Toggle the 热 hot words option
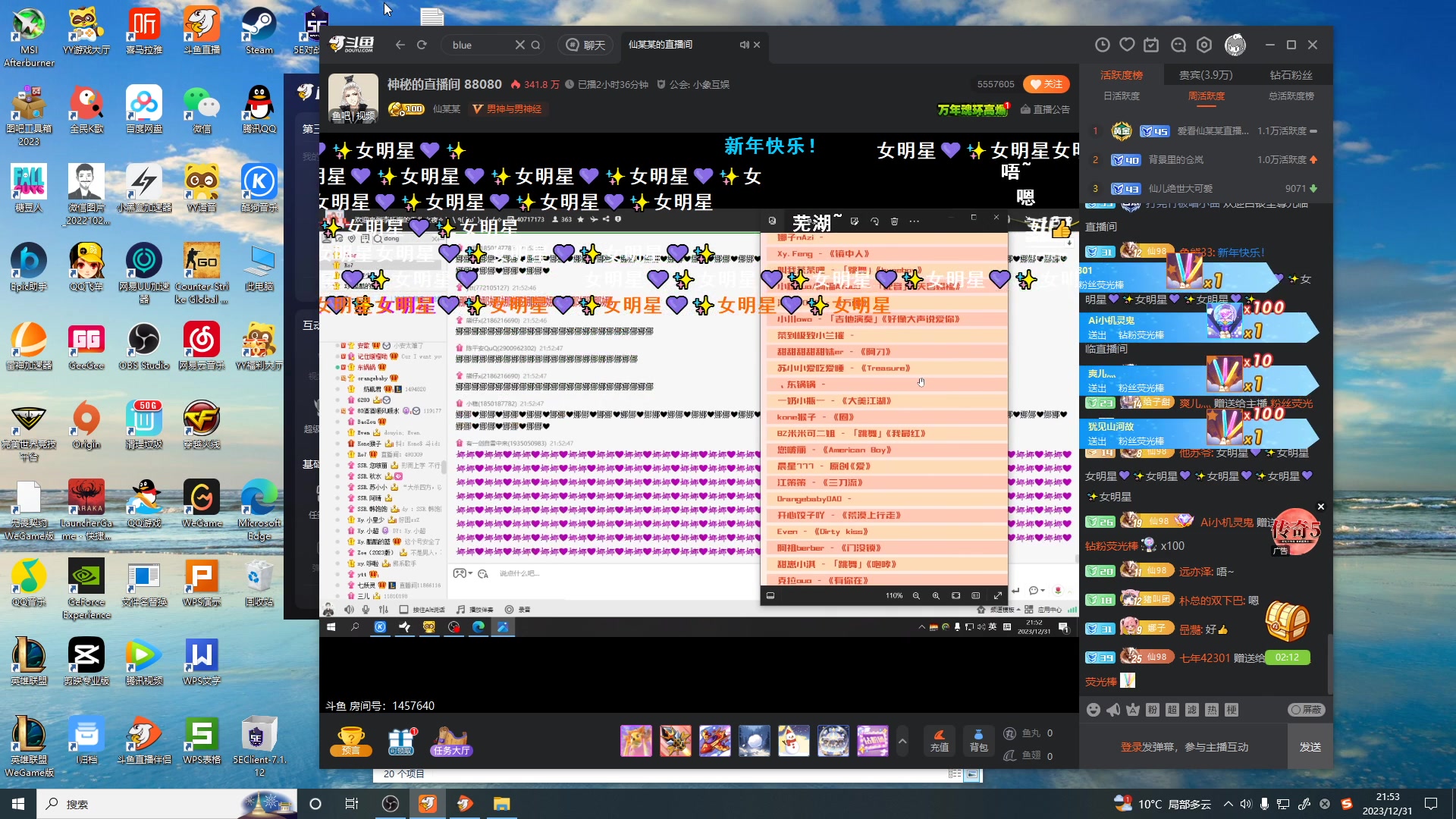Screen dimensions: 1456x819 1211,710
